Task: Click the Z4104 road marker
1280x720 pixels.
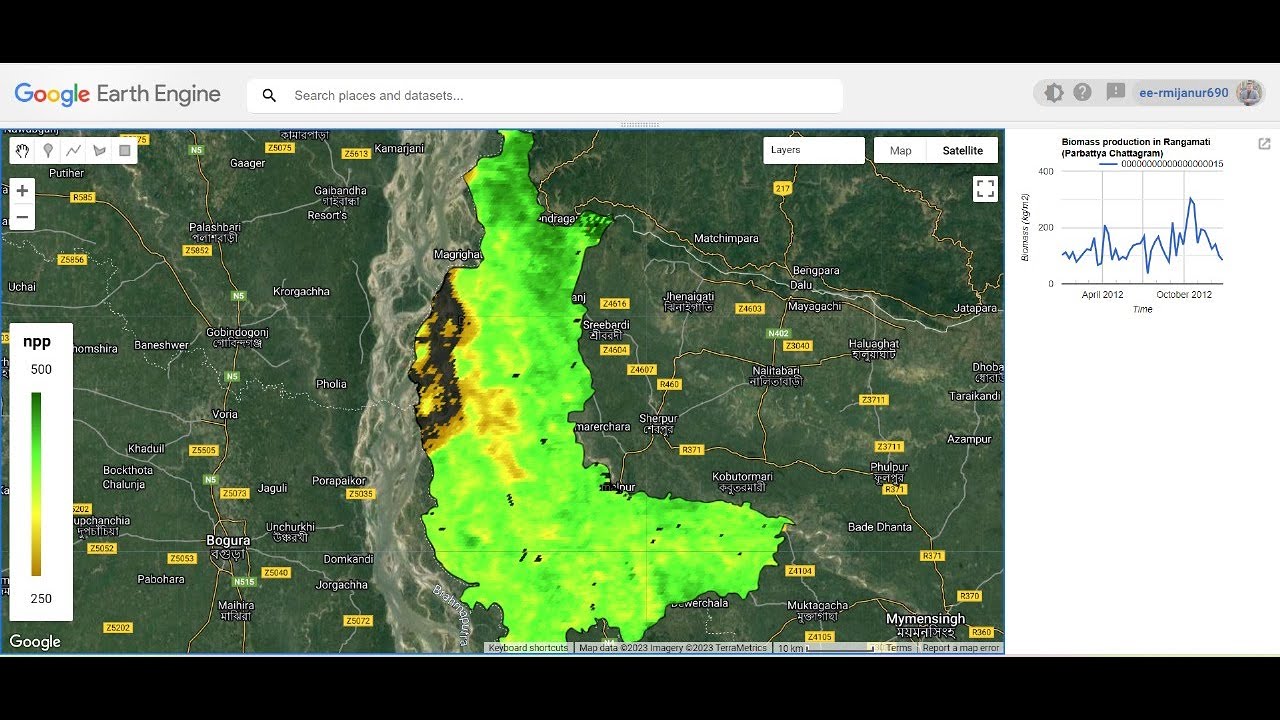Action: tap(799, 571)
